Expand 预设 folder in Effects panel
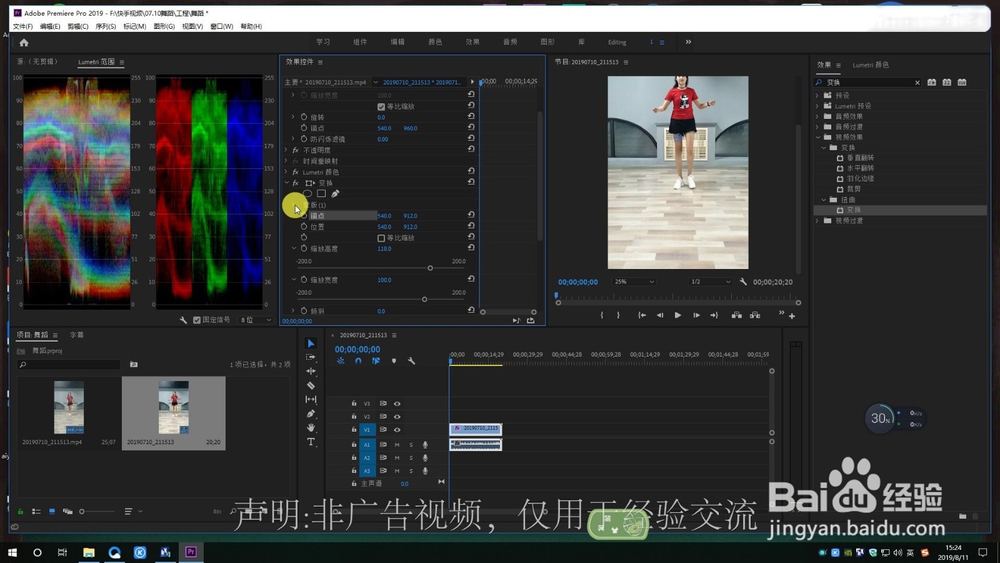Screen dimensions: 1000x563 (818, 96)
